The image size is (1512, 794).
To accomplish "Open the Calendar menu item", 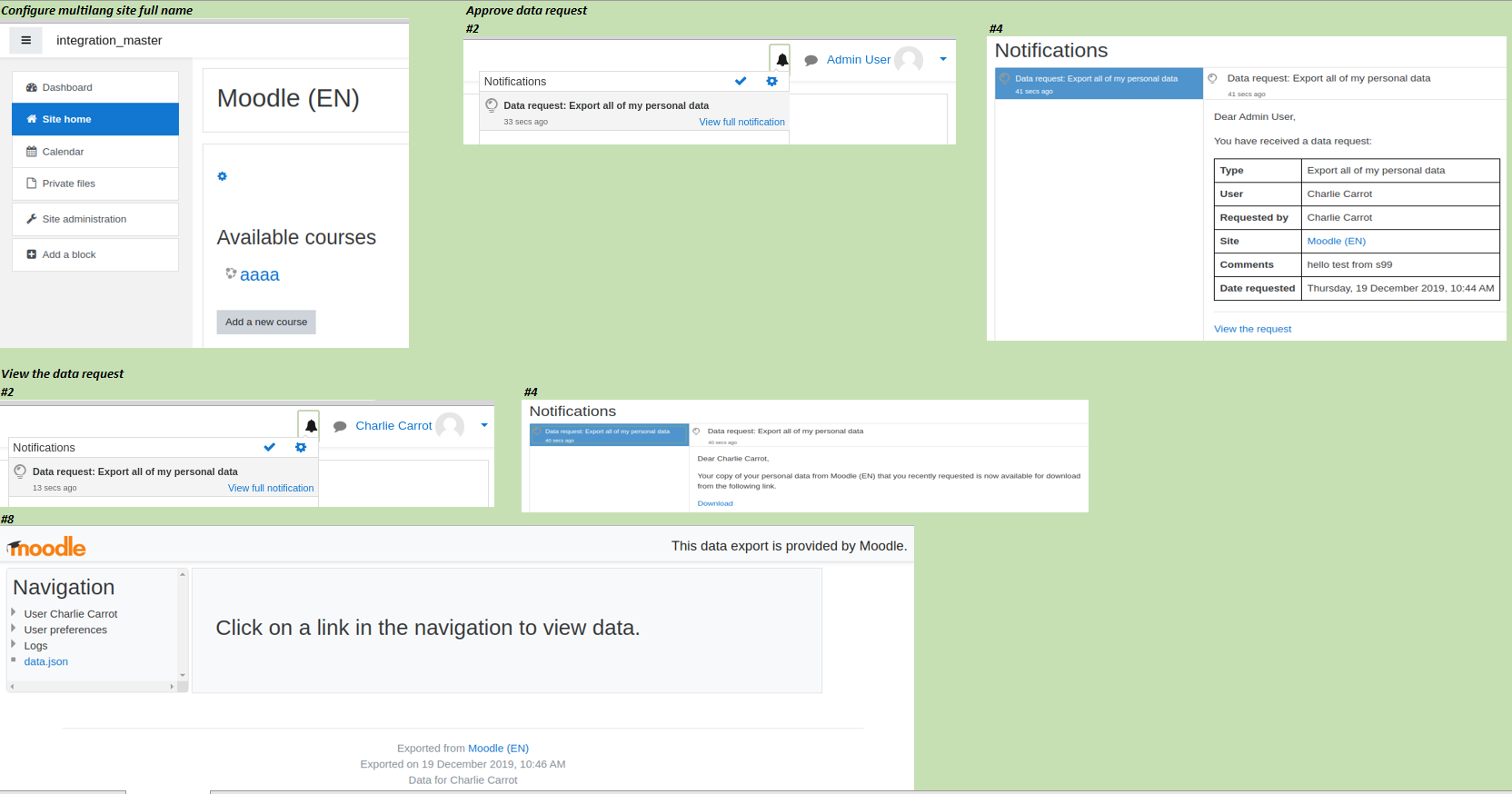I will point(95,152).
